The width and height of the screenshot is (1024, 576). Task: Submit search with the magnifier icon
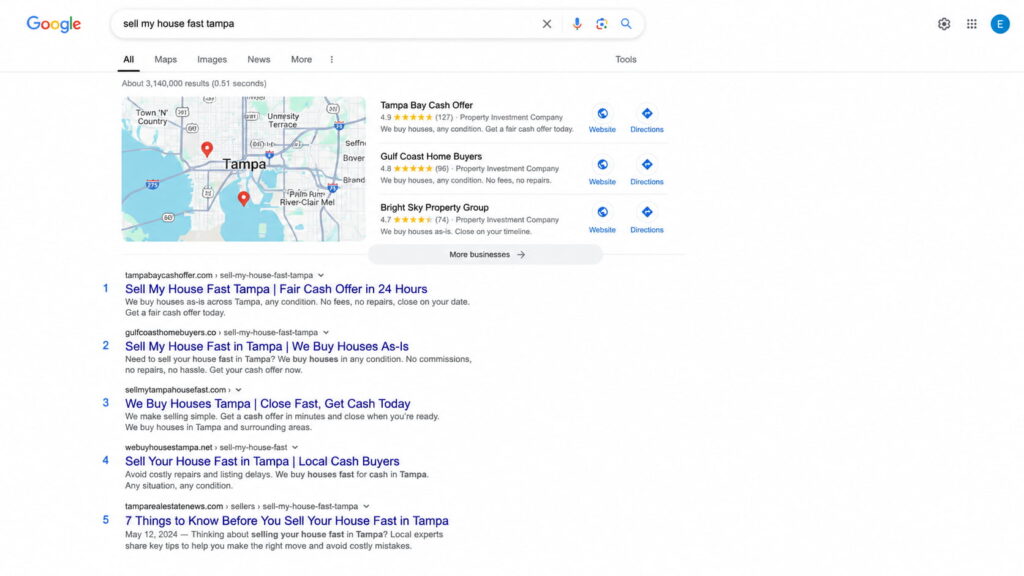pyautogui.click(x=626, y=24)
